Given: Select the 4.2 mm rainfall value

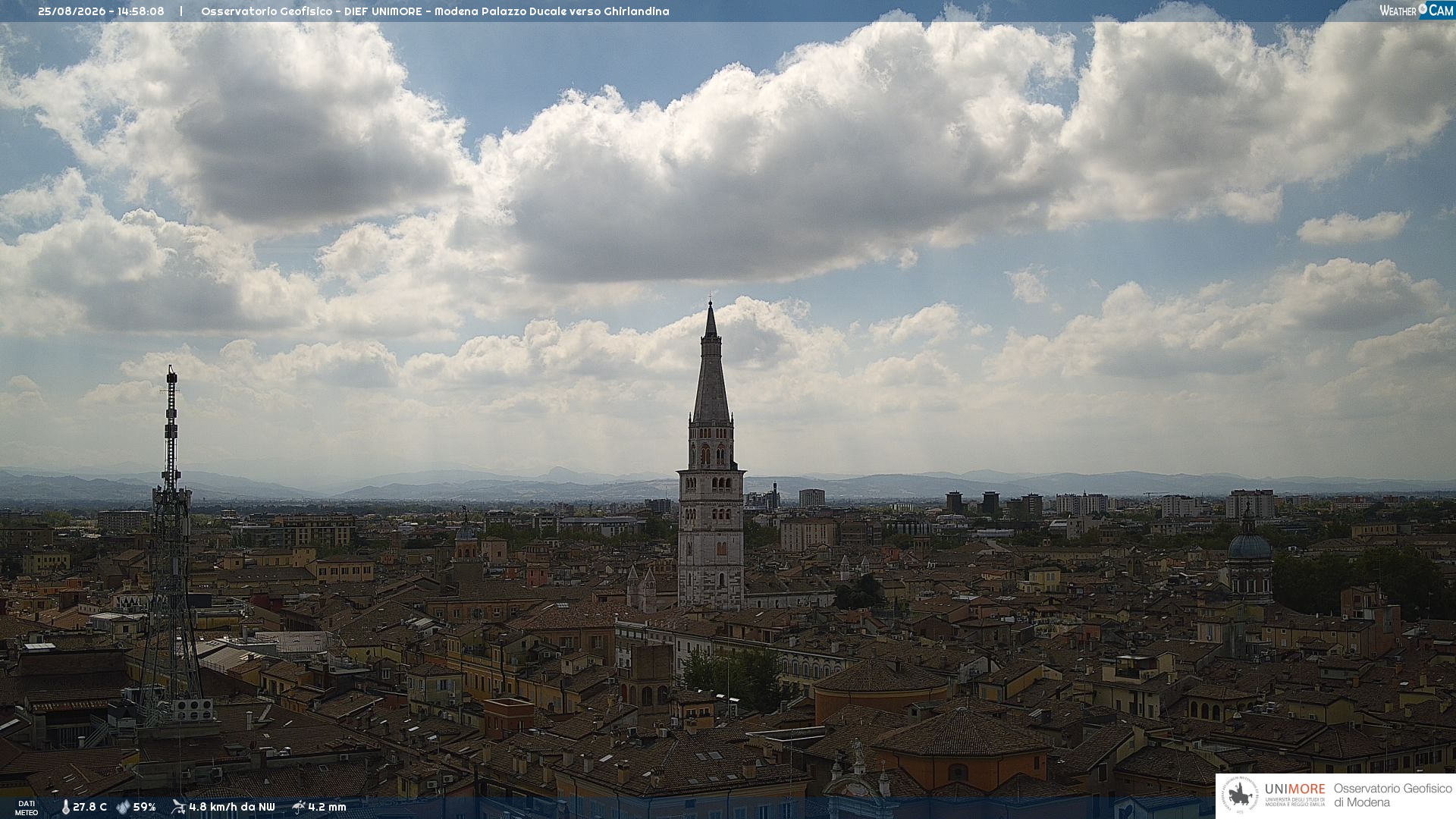Looking at the screenshot, I should [327, 808].
